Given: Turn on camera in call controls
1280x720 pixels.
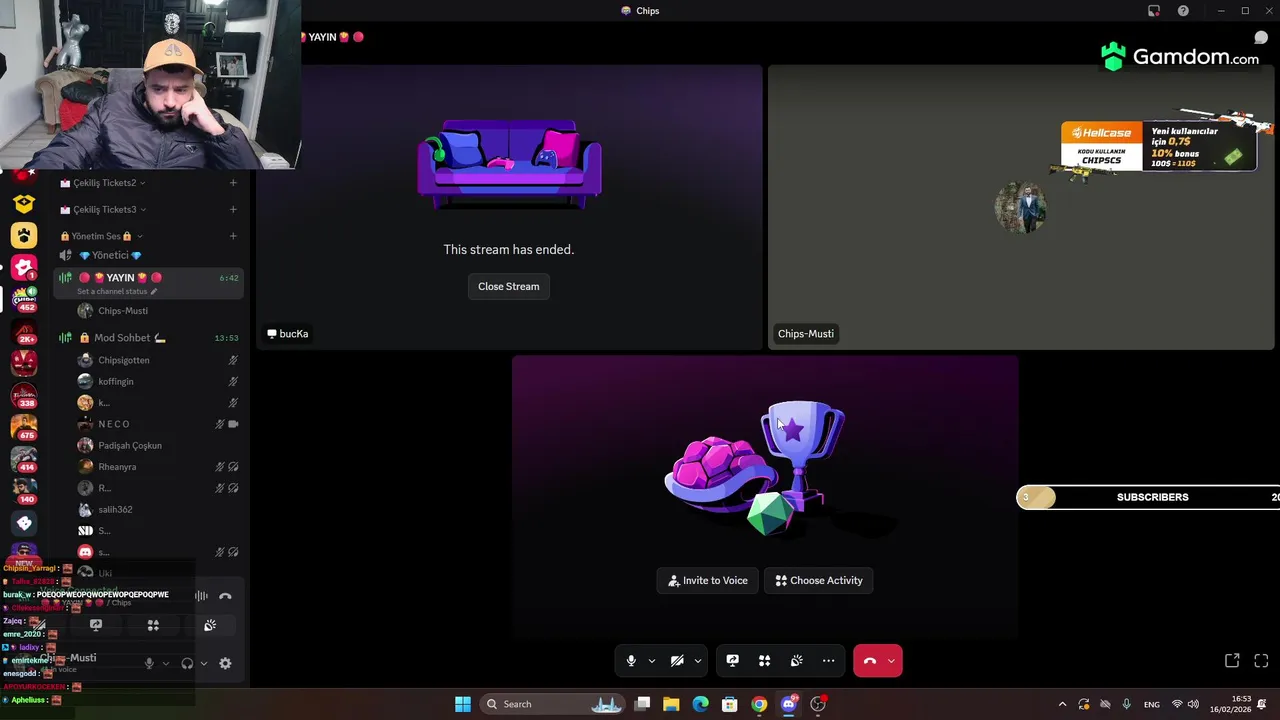Looking at the screenshot, I should click(x=677, y=661).
